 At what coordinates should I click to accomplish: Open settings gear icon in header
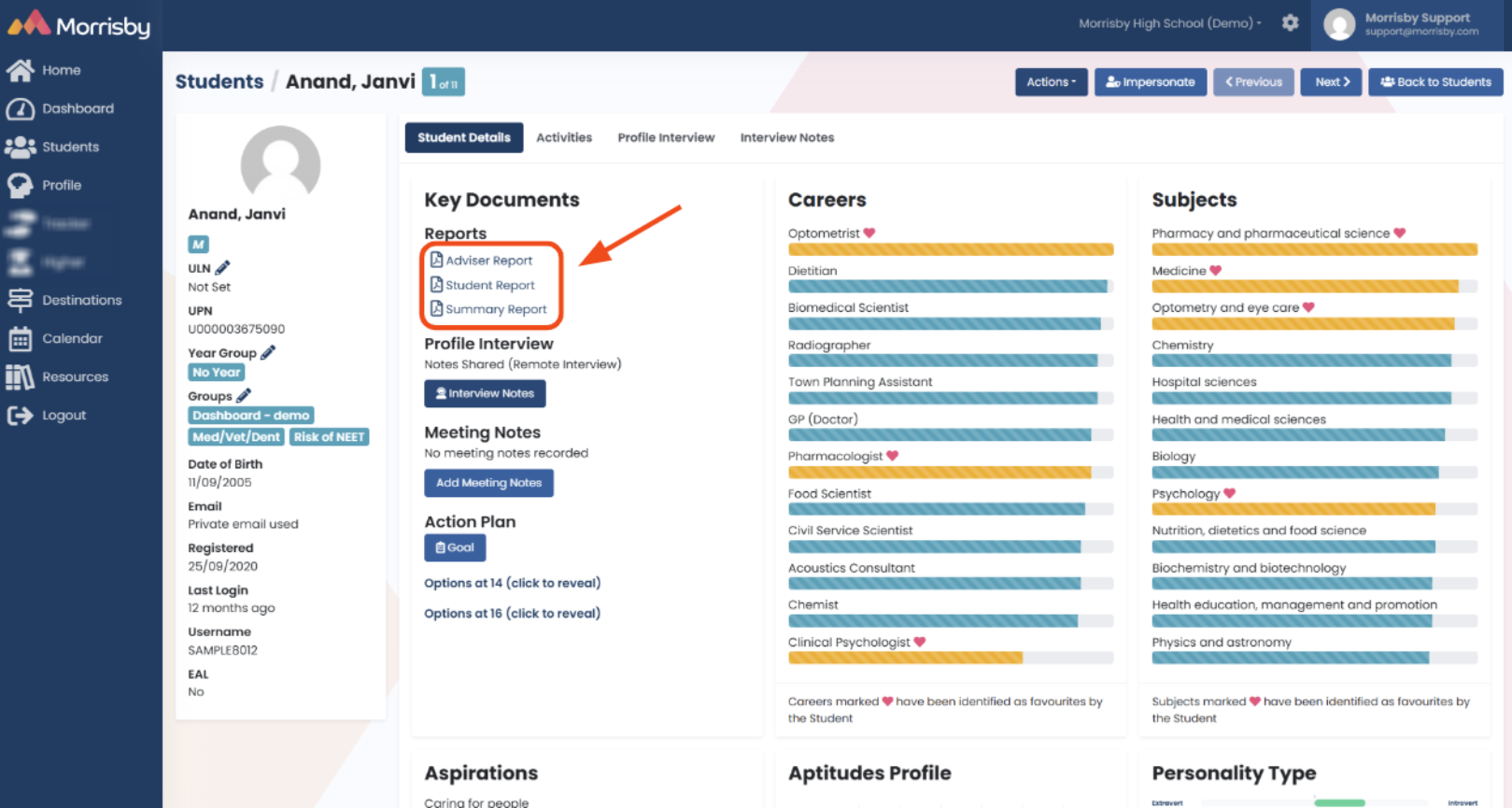click(1290, 22)
